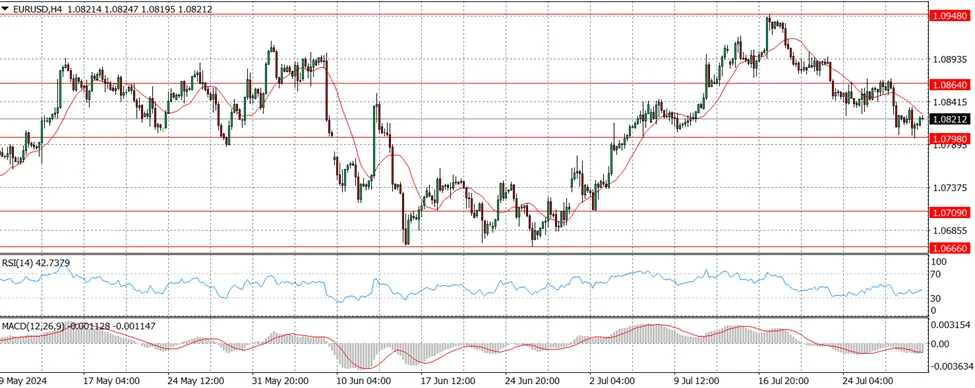The image size is (975, 388).
Task: Select the 1.07980 red price label
Action: 949,137
